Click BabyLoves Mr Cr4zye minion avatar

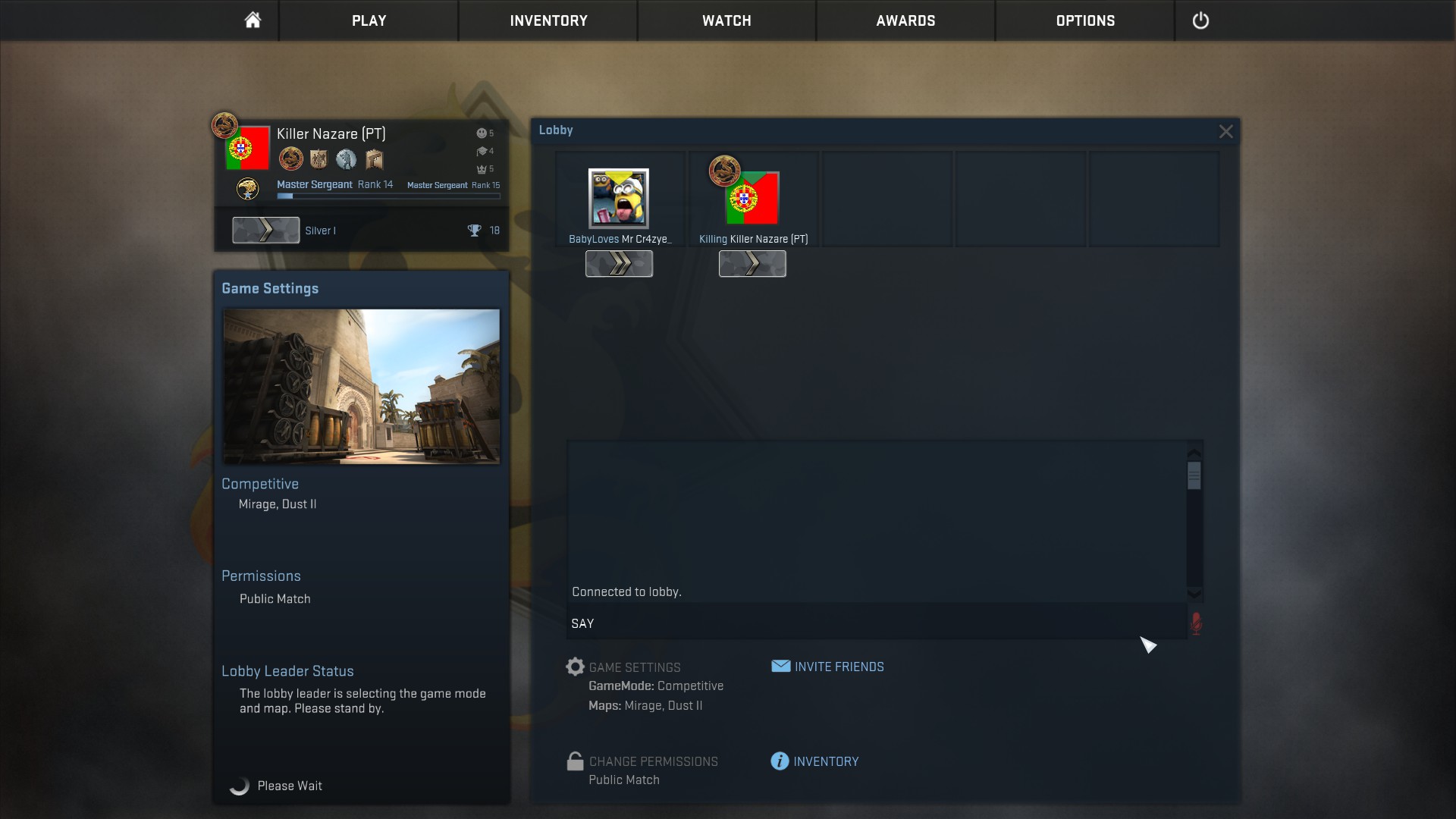(619, 198)
